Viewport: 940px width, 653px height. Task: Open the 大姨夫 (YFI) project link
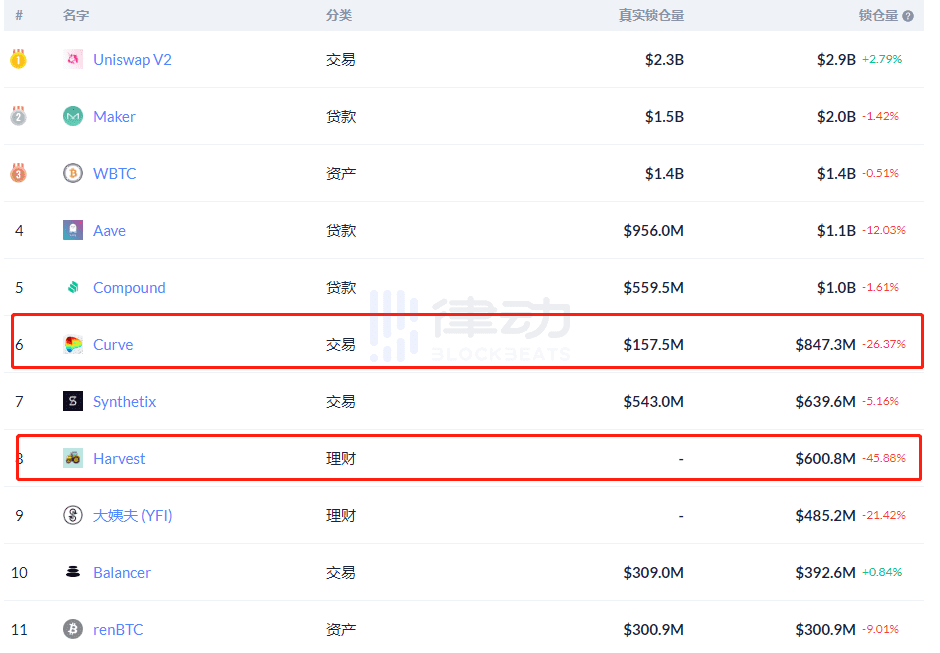click(133, 515)
